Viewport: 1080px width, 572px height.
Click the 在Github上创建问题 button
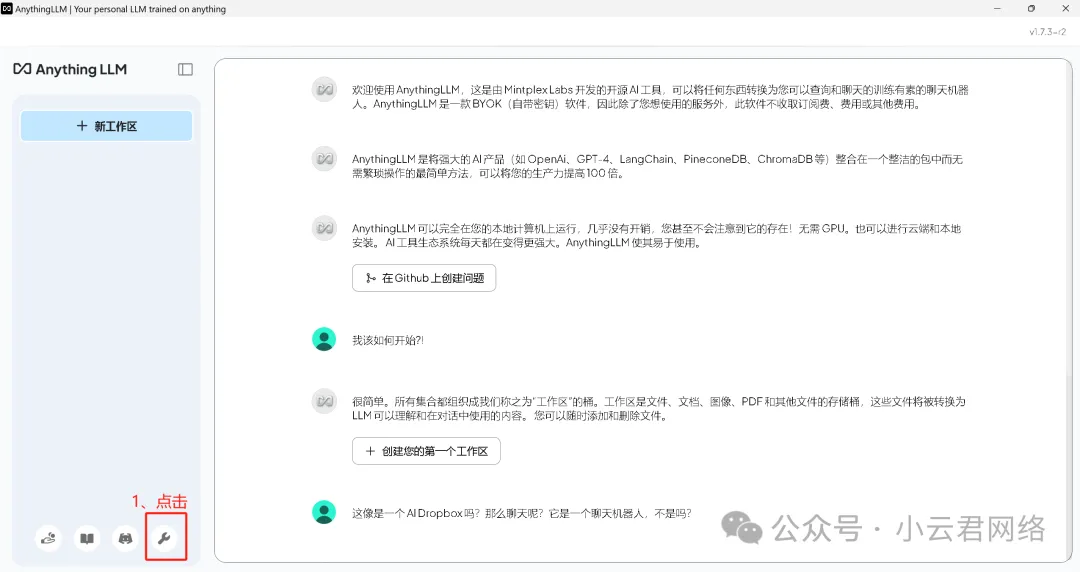[424, 278]
